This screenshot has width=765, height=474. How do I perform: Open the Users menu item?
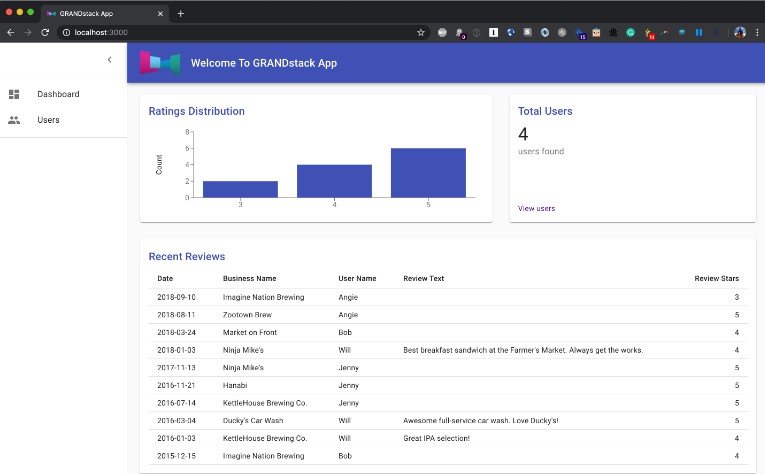point(48,120)
